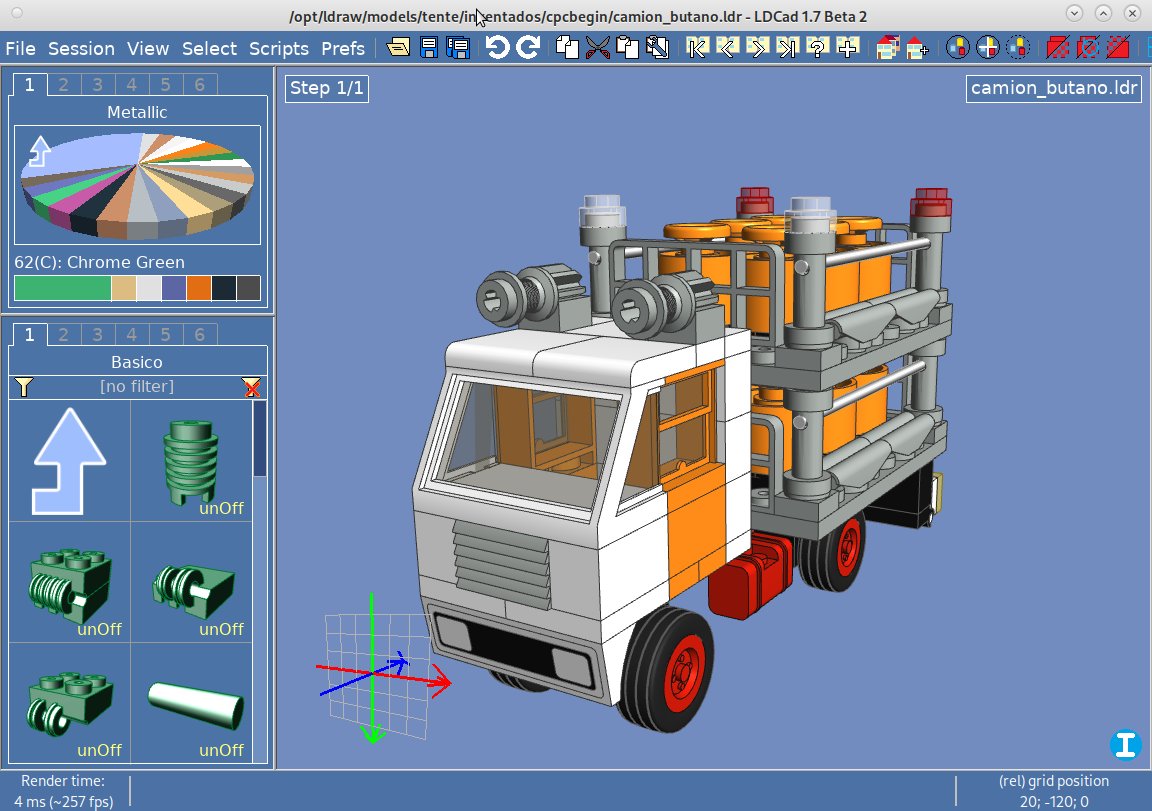This screenshot has height=811, width=1152.
Task: Jump to the first building step
Action: coord(696,48)
